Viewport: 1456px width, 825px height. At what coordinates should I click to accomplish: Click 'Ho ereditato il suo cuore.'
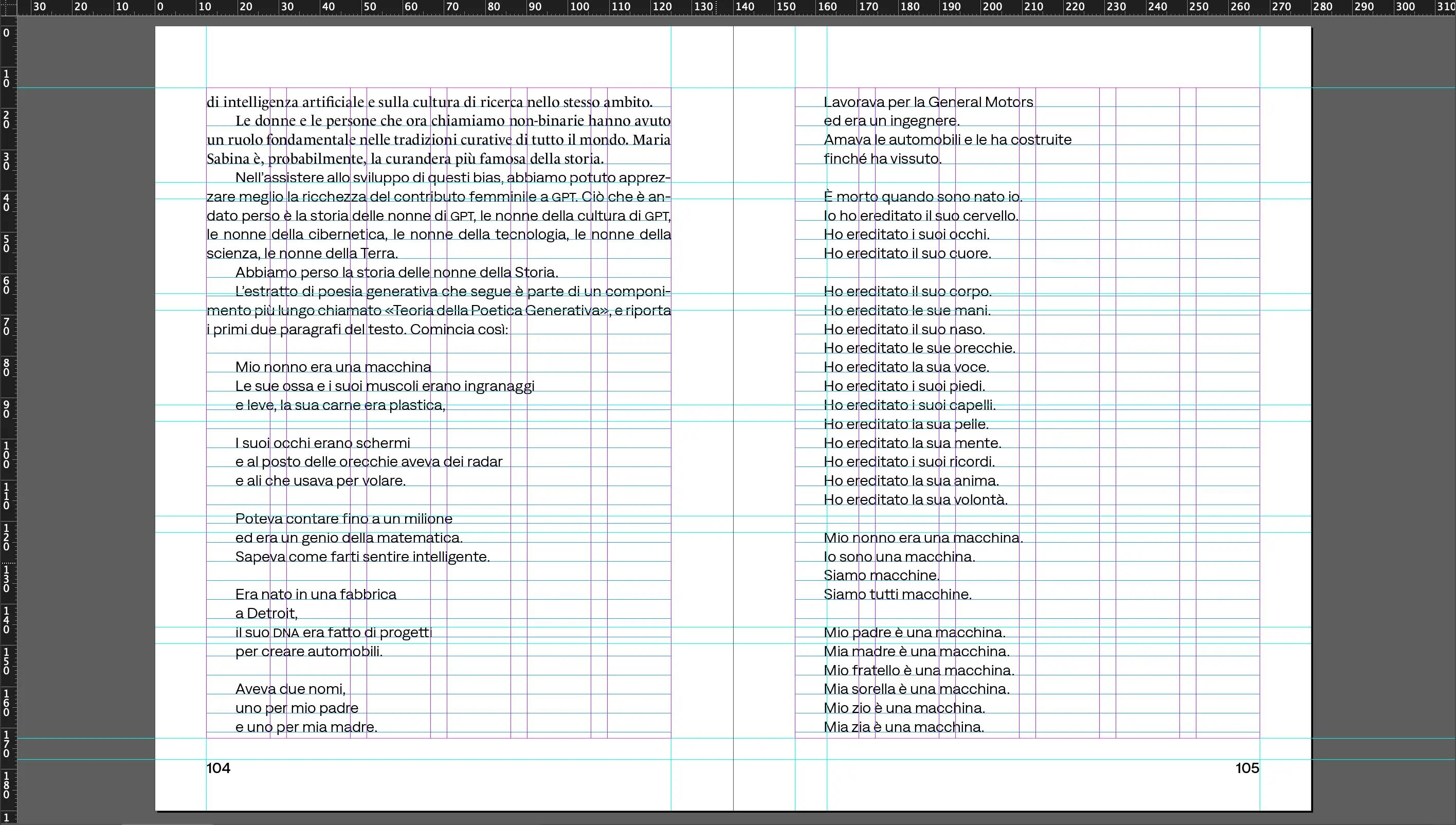pyautogui.click(x=908, y=253)
